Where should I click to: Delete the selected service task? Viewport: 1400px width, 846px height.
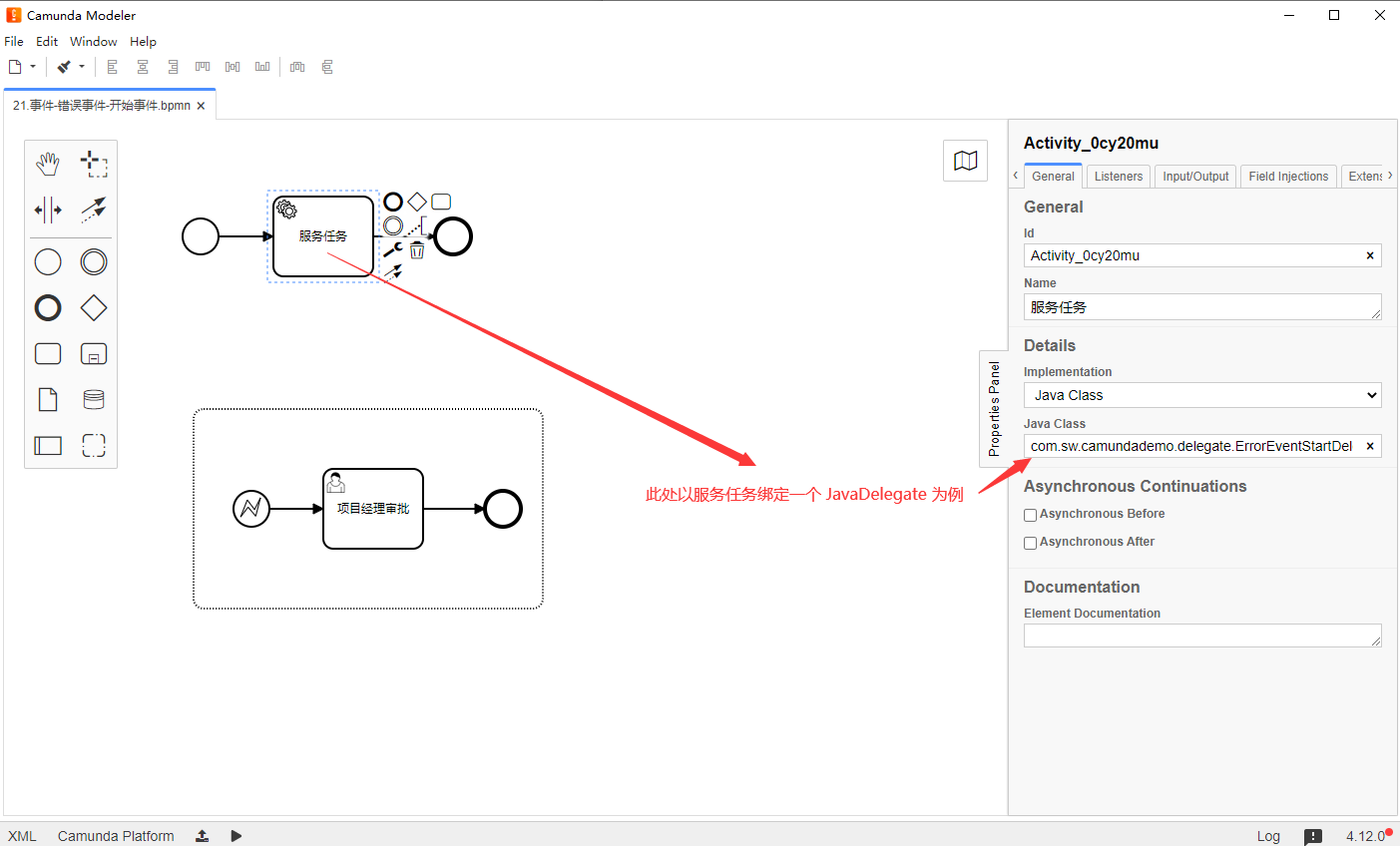tap(417, 249)
